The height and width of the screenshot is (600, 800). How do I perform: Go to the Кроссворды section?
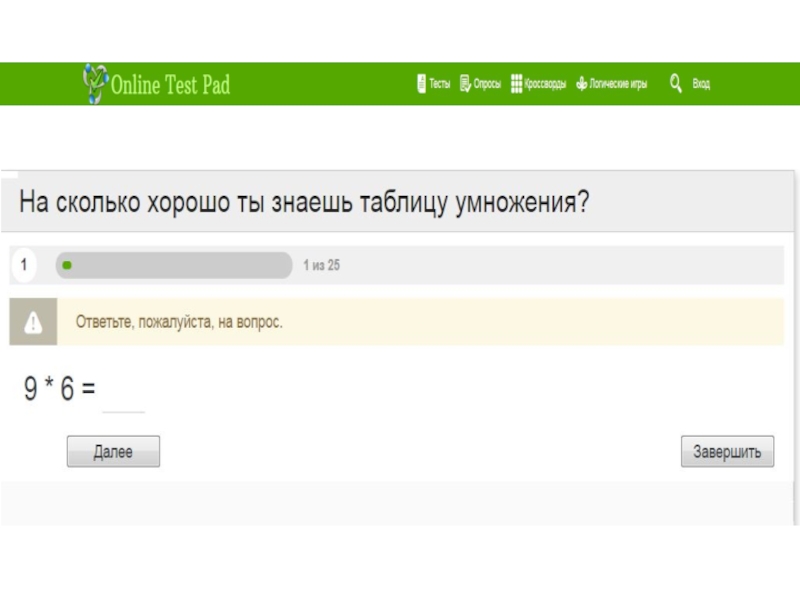point(545,84)
